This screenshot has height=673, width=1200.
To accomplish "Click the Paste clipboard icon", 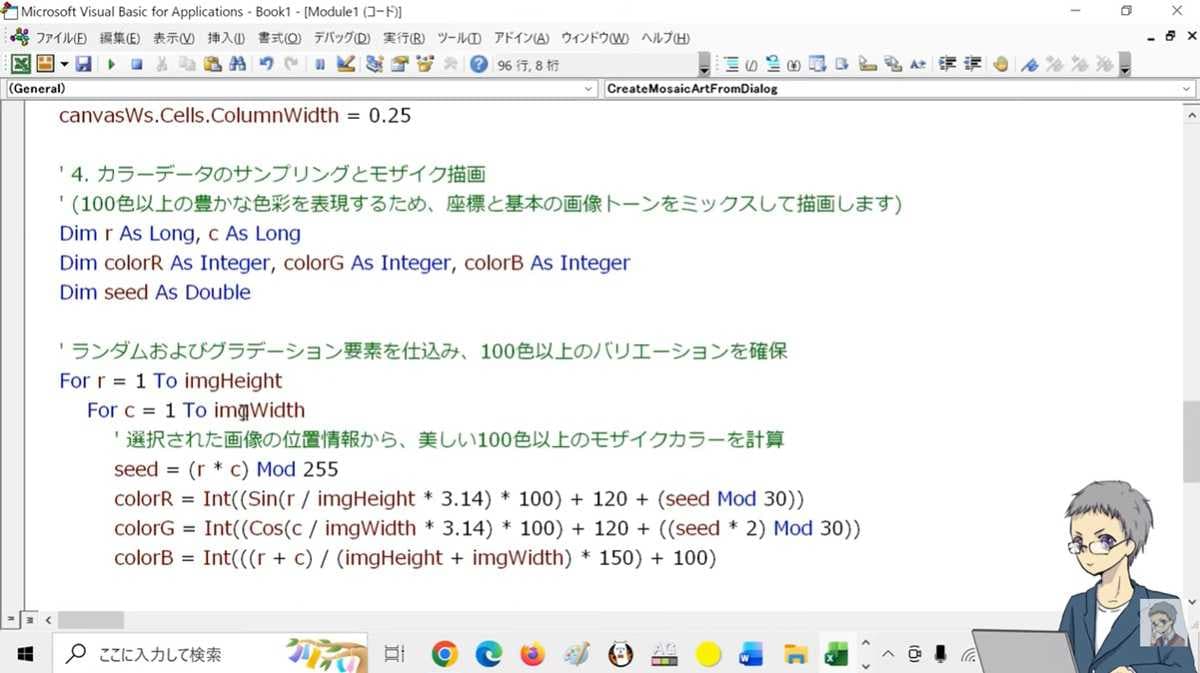I will click(212, 64).
